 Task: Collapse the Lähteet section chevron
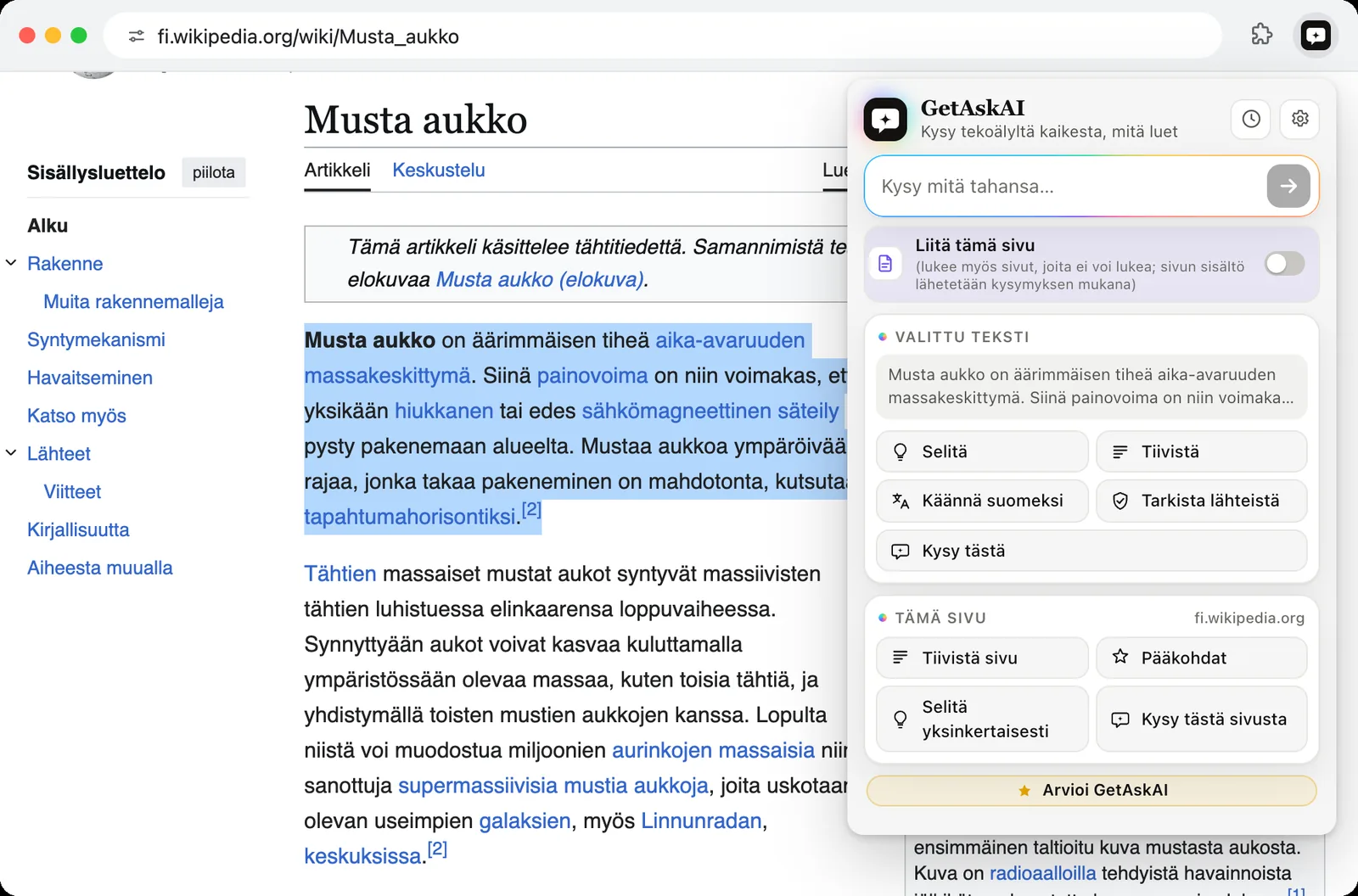(x=11, y=453)
